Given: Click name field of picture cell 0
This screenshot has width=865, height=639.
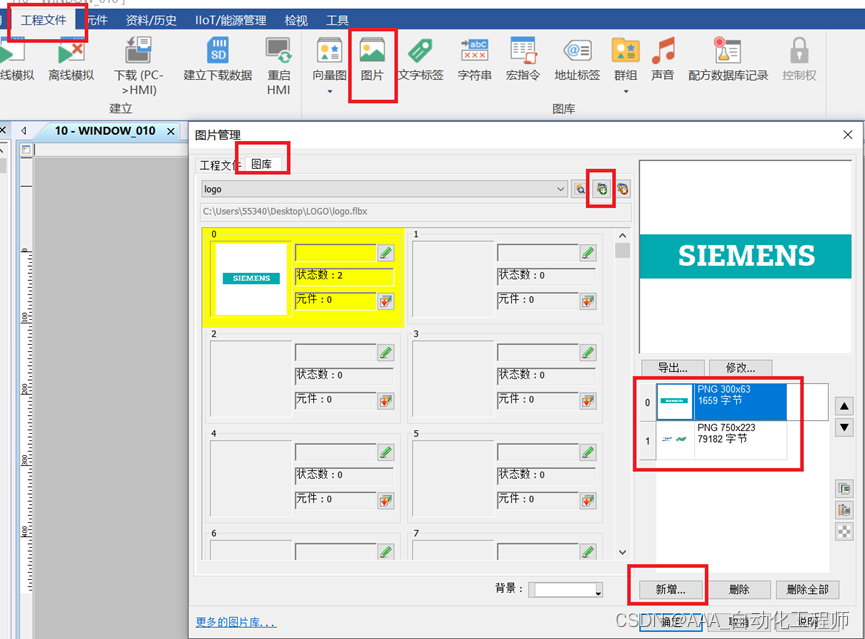Looking at the screenshot, I should tap(335, 253).
